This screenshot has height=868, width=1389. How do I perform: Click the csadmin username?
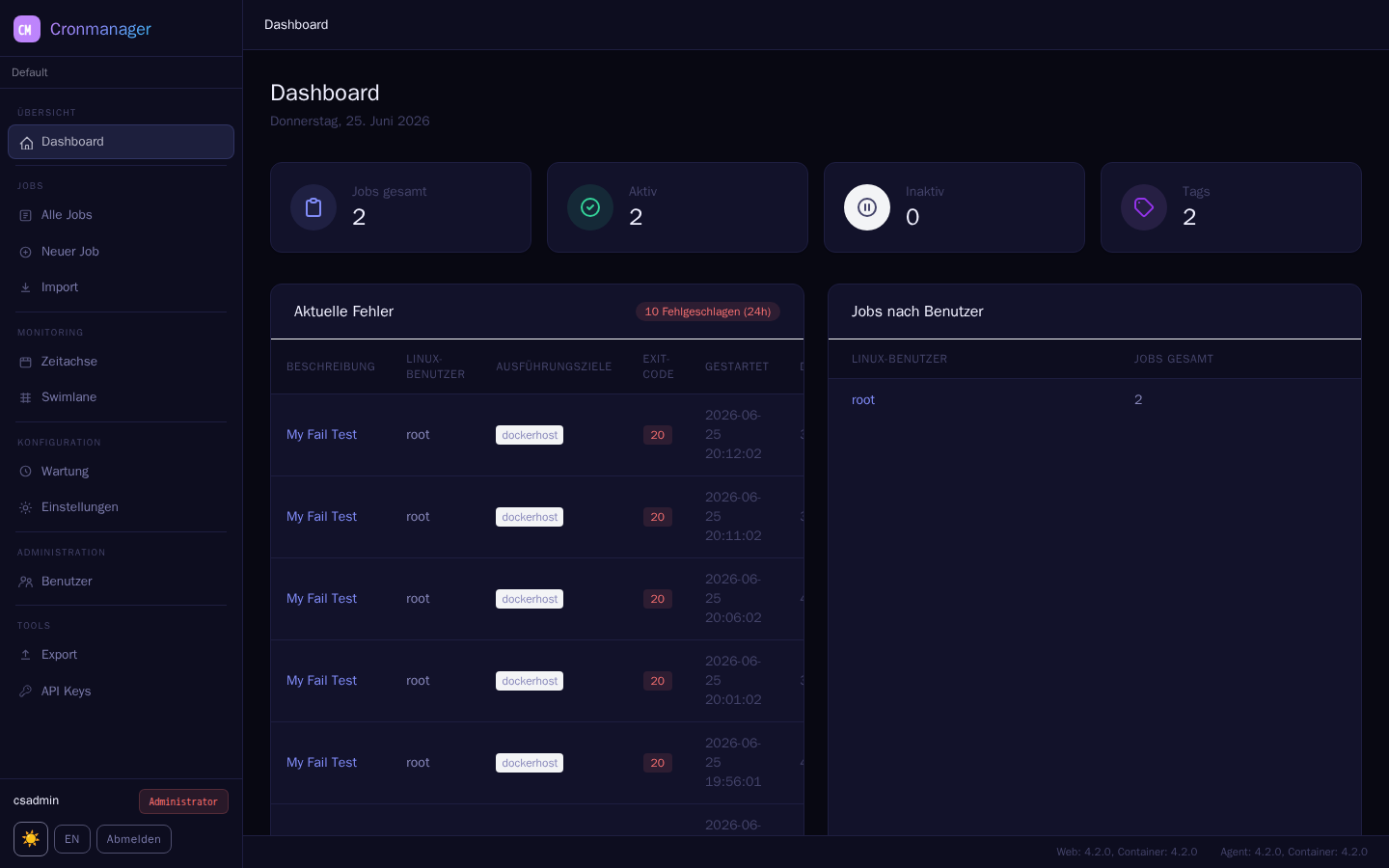tap(37, 800)
